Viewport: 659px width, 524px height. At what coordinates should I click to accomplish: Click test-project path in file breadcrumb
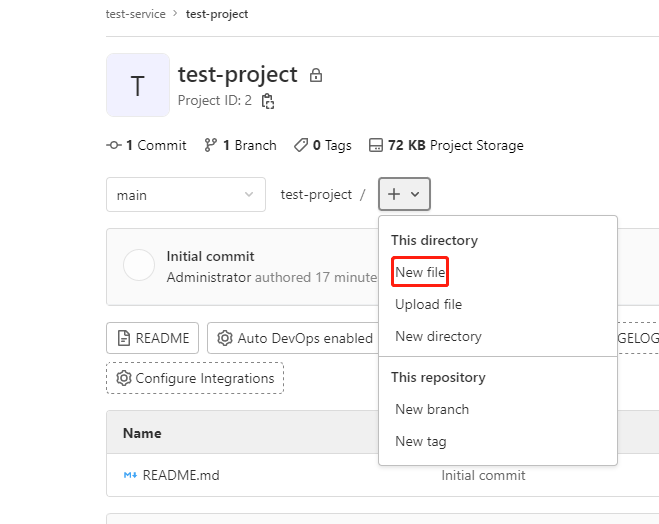click(316, 195)
